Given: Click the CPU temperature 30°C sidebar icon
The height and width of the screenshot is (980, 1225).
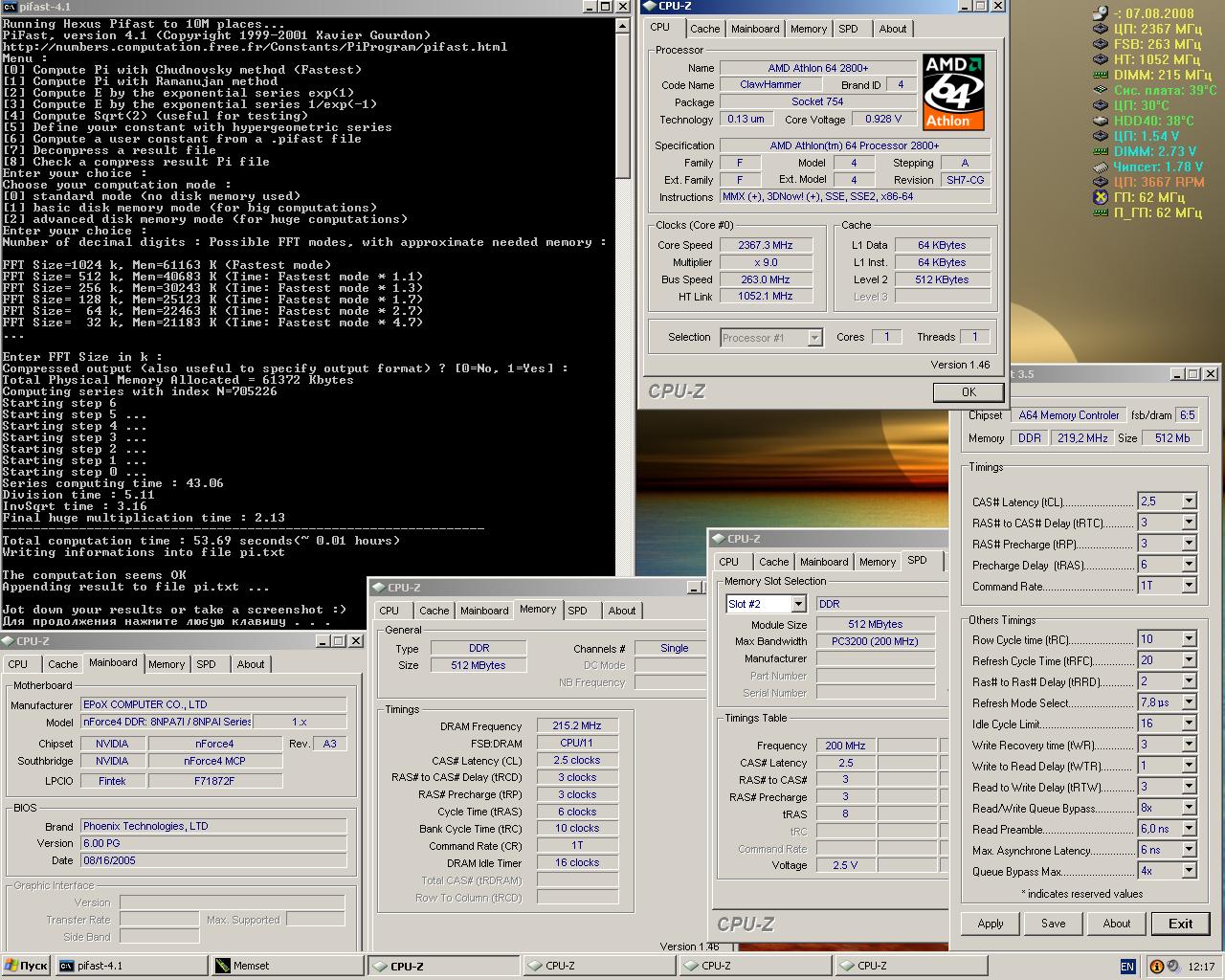Looking at the screenshot, I should click(1100, 105).
